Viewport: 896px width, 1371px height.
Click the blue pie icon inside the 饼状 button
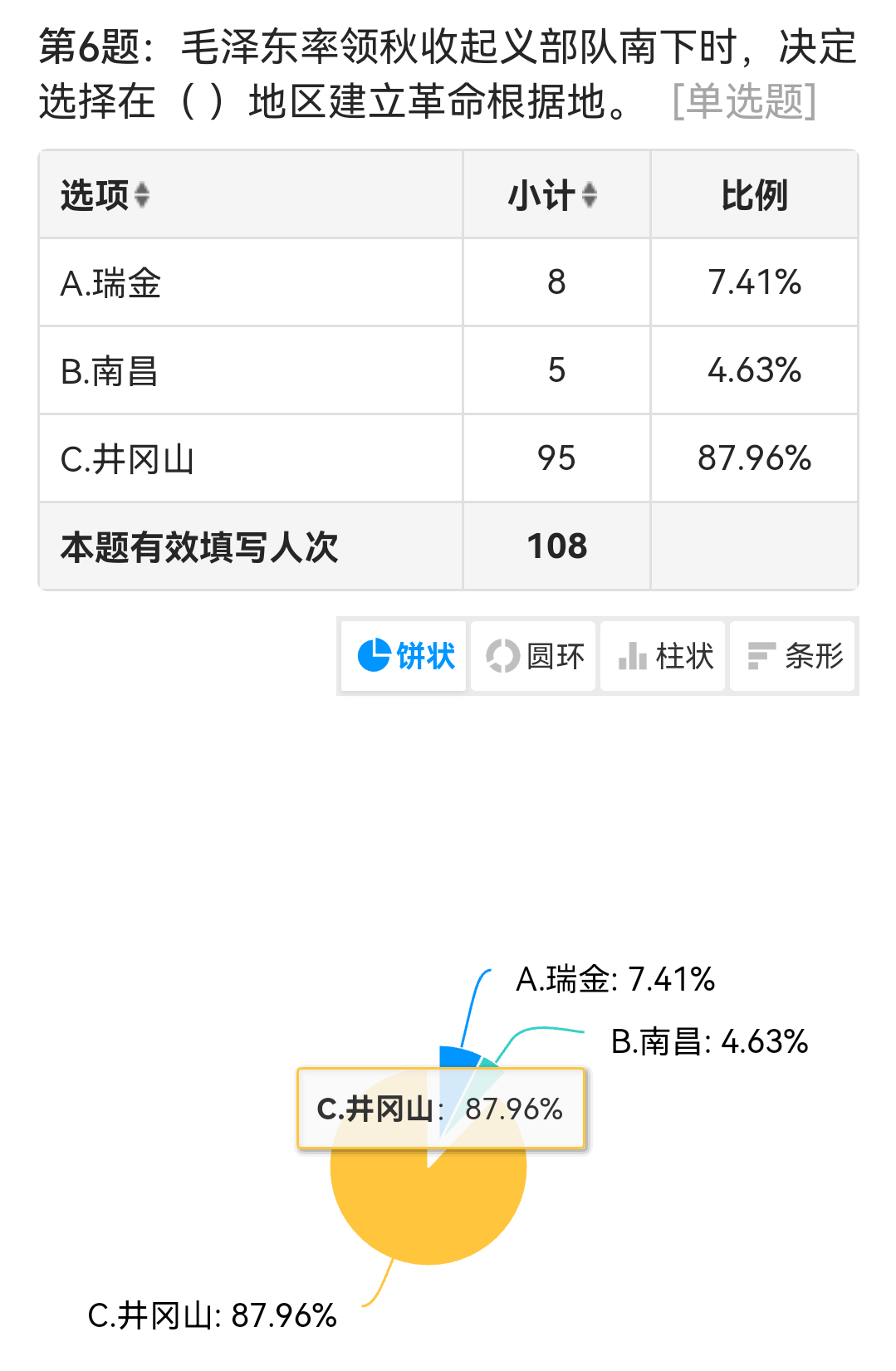375,655
